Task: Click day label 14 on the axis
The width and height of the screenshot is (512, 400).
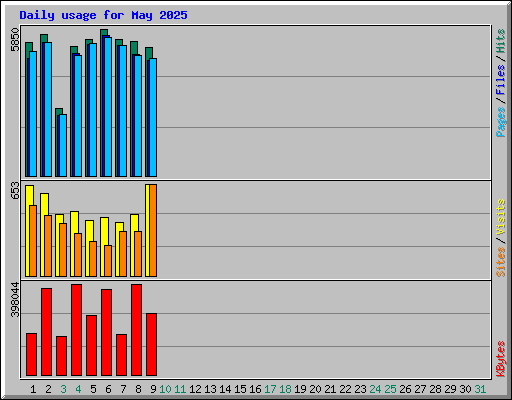Action: (225, 389)
